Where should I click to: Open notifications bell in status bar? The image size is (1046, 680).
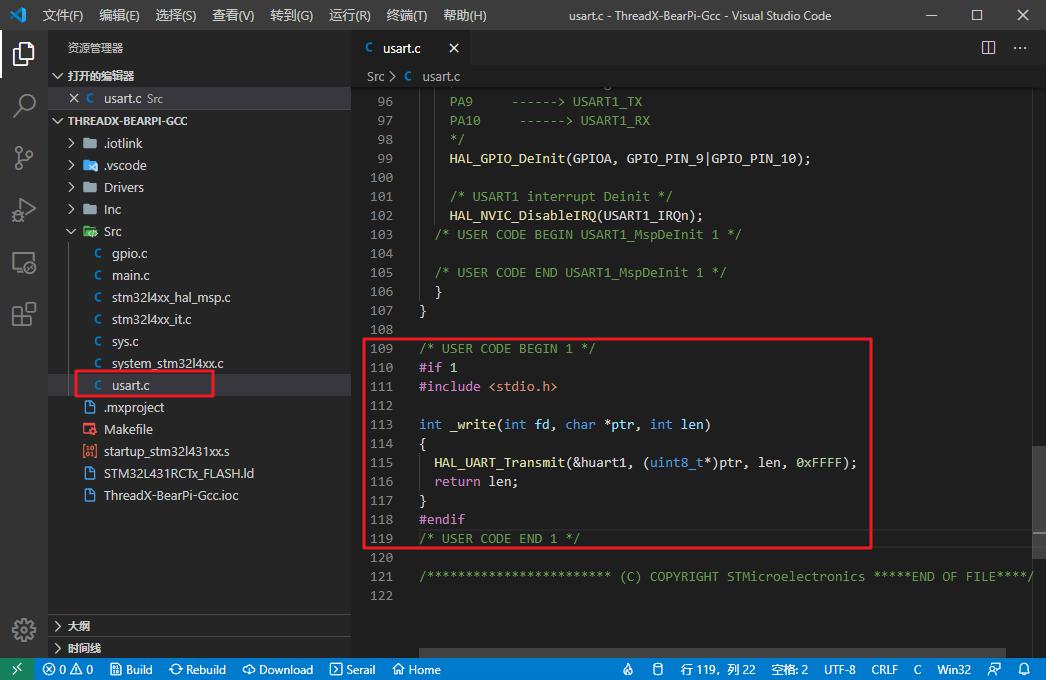pos(1024,669)
